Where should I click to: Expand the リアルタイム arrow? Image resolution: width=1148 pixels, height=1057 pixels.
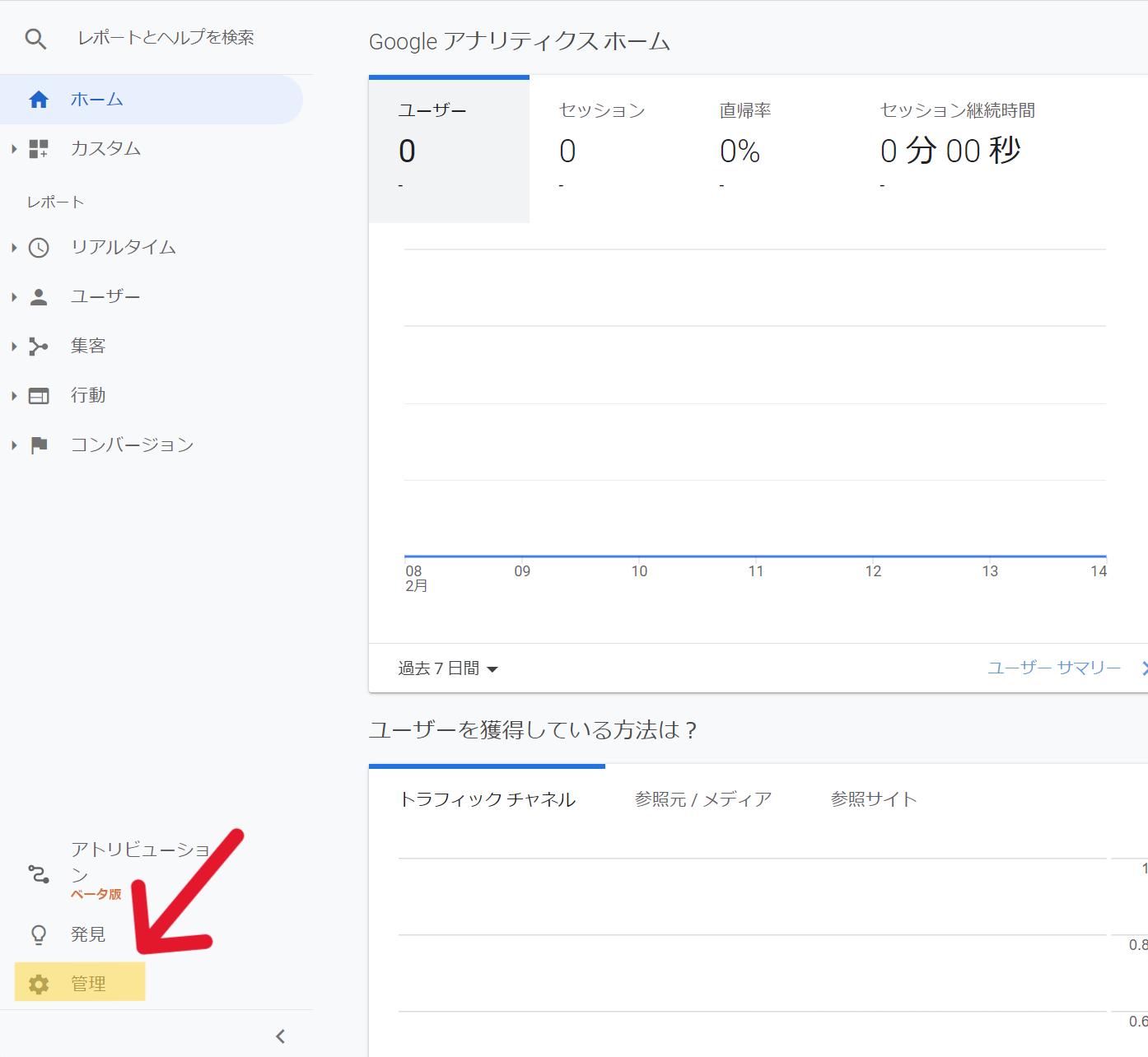[14, 248]
